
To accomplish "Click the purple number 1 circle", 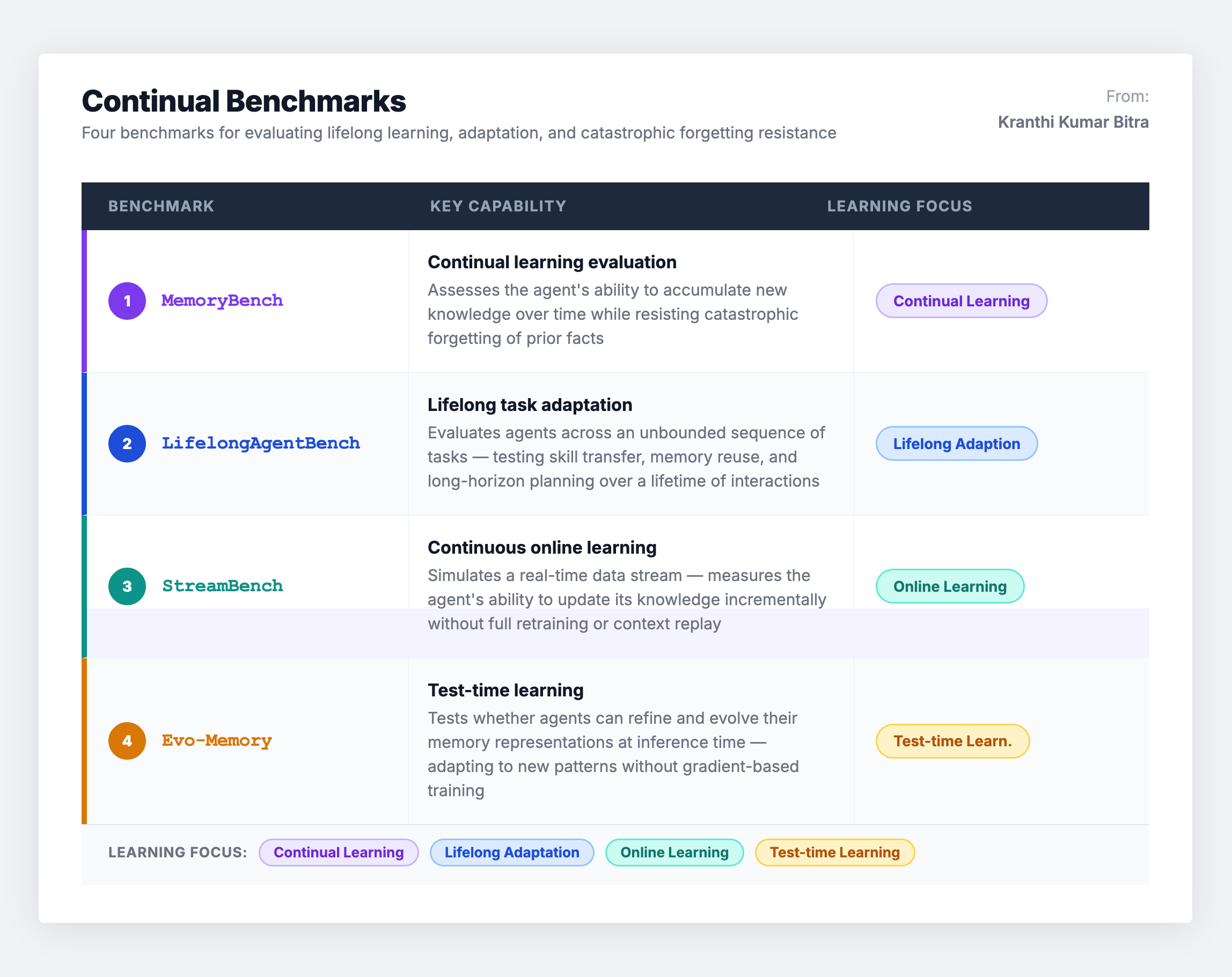I will (x=127, y=301).
